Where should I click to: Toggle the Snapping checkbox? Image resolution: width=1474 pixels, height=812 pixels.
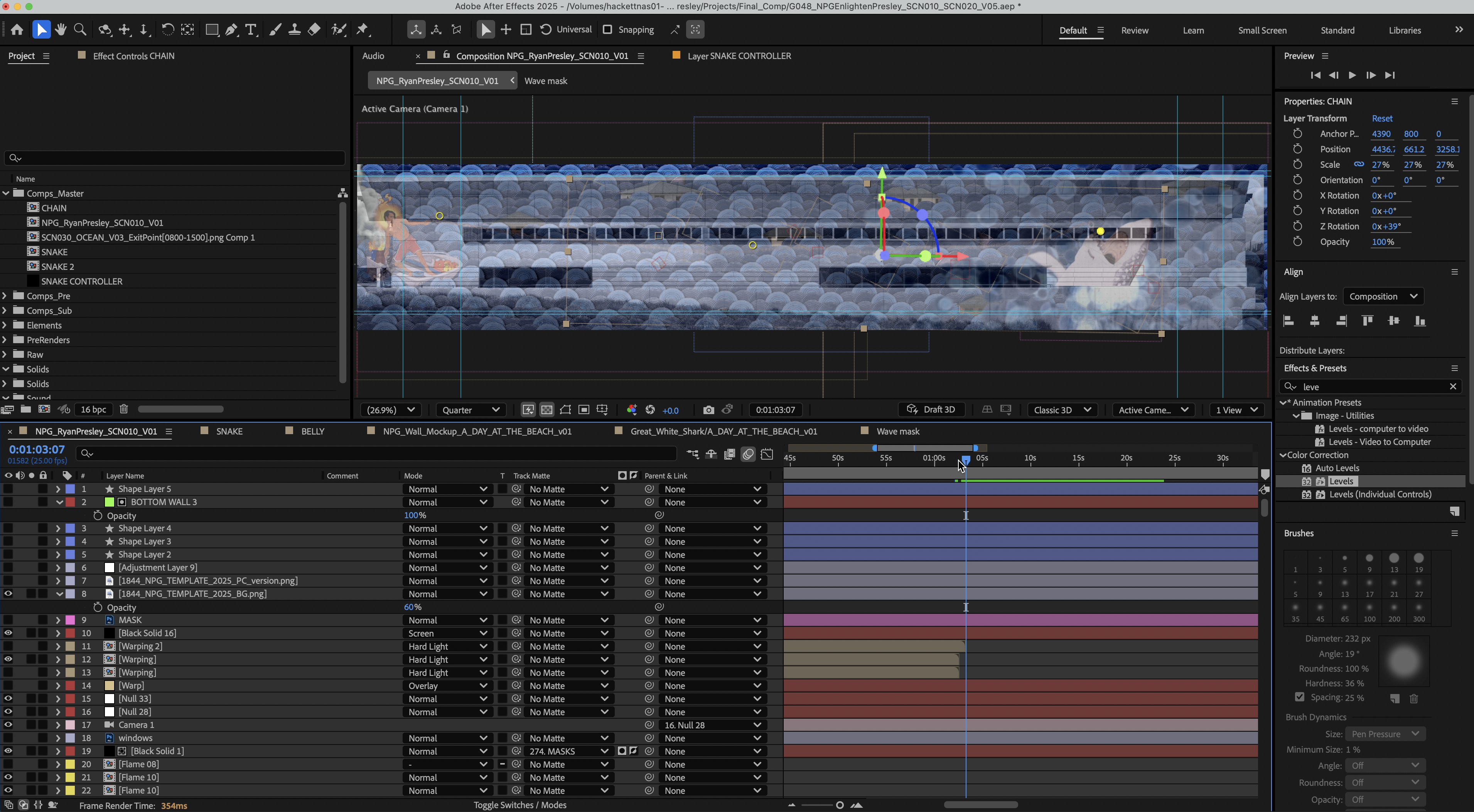(x=608, y=29)
